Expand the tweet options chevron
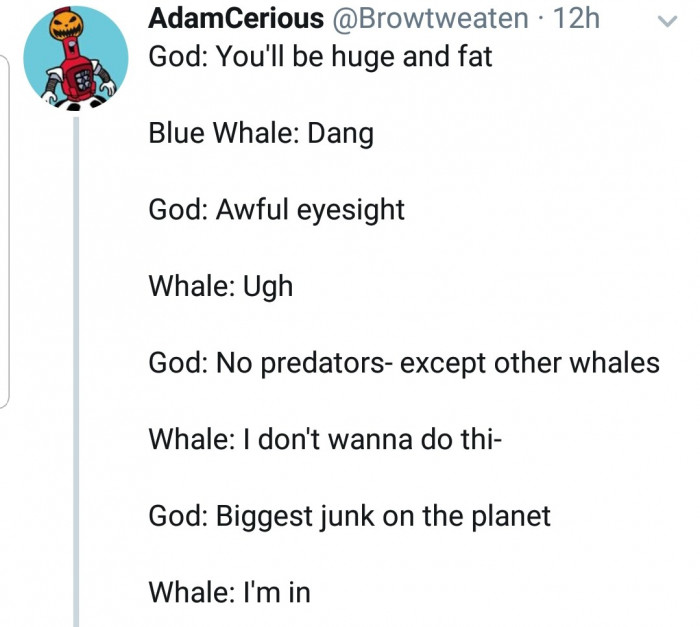The height and width of the screenshot is (627, 700). [x=665, y=19]
